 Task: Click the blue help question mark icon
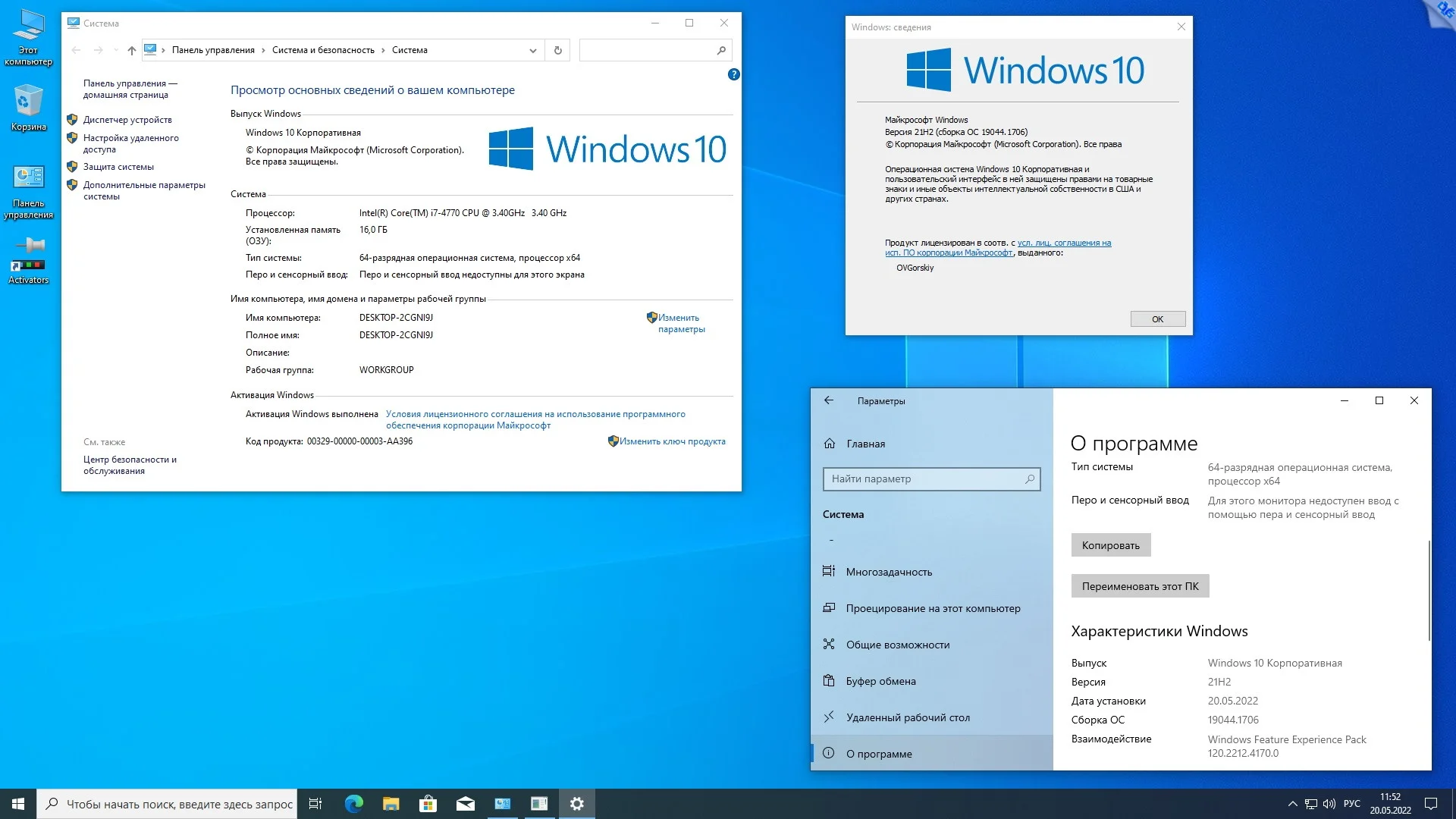[x=733, y=74]
